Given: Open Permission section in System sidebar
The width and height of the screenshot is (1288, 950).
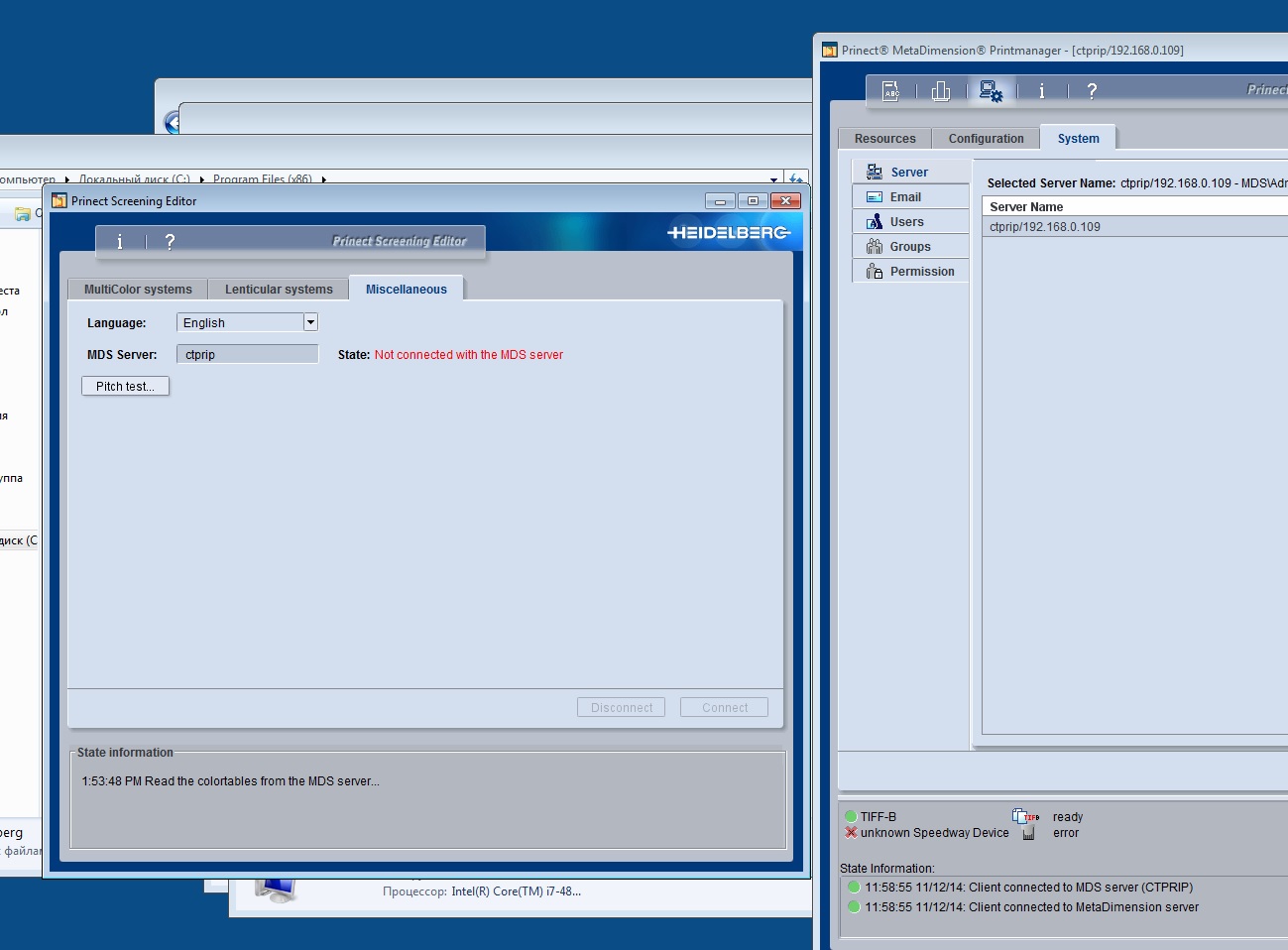Looking at the screenshot, I should pyautogui.click(x=910, y=271).
